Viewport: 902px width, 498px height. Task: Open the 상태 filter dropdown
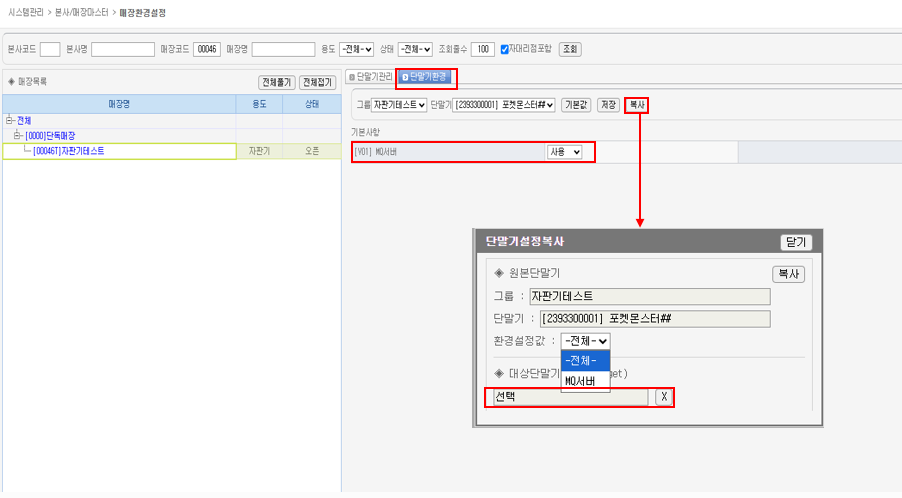(x=415, y=49)
